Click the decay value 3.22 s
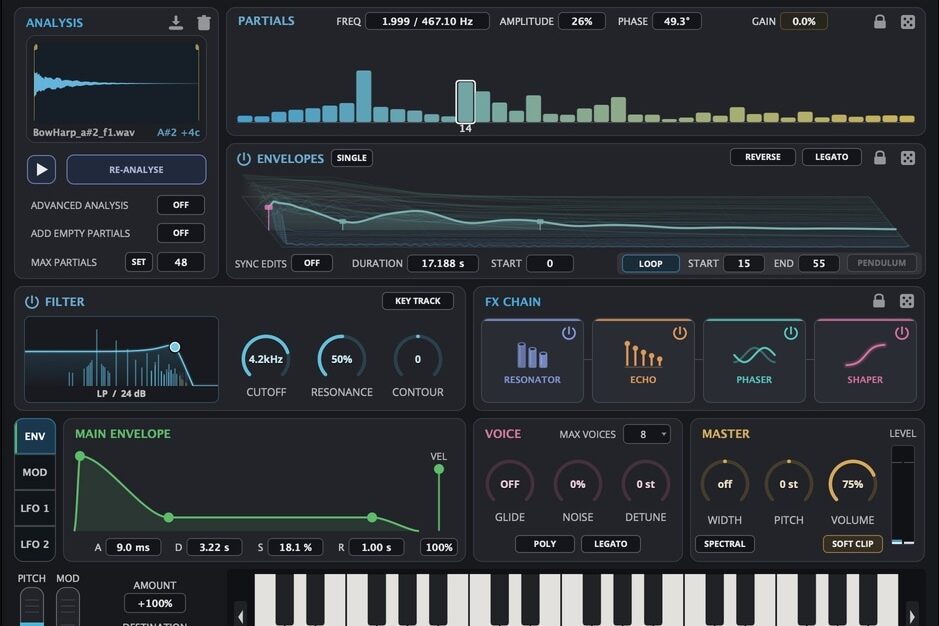The image size is (939, 626). pos(214,548)
